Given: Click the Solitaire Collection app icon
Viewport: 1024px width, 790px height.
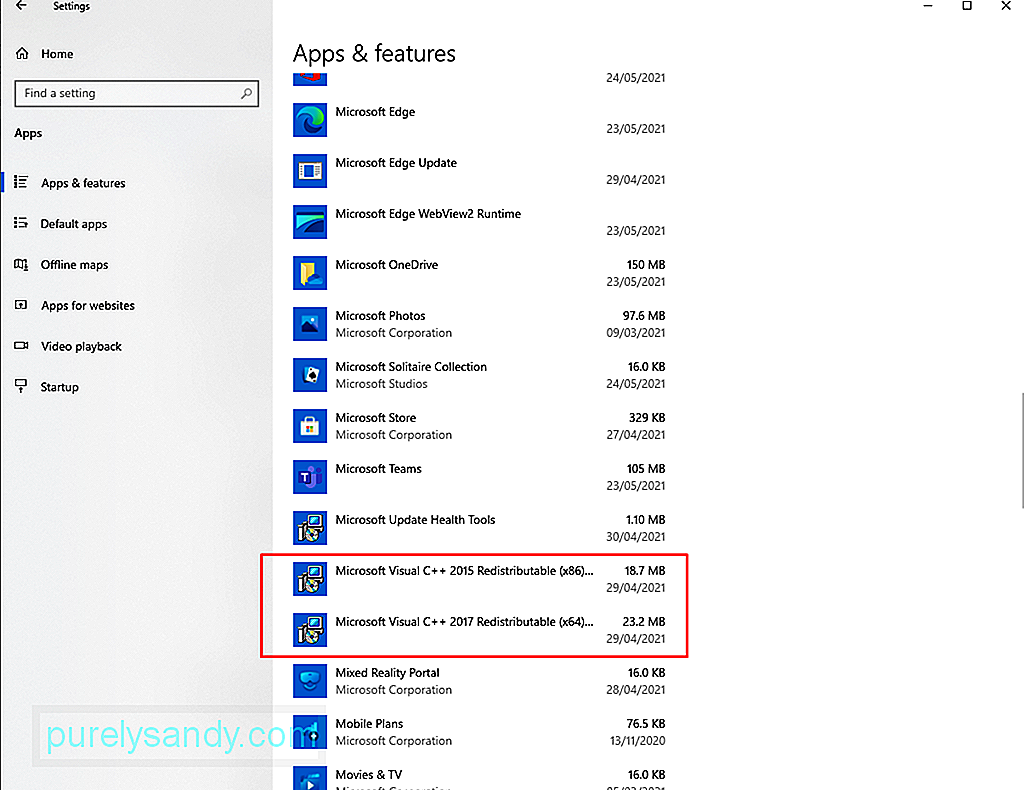Looking at the screenshot, I should click(x=310, y=375).
